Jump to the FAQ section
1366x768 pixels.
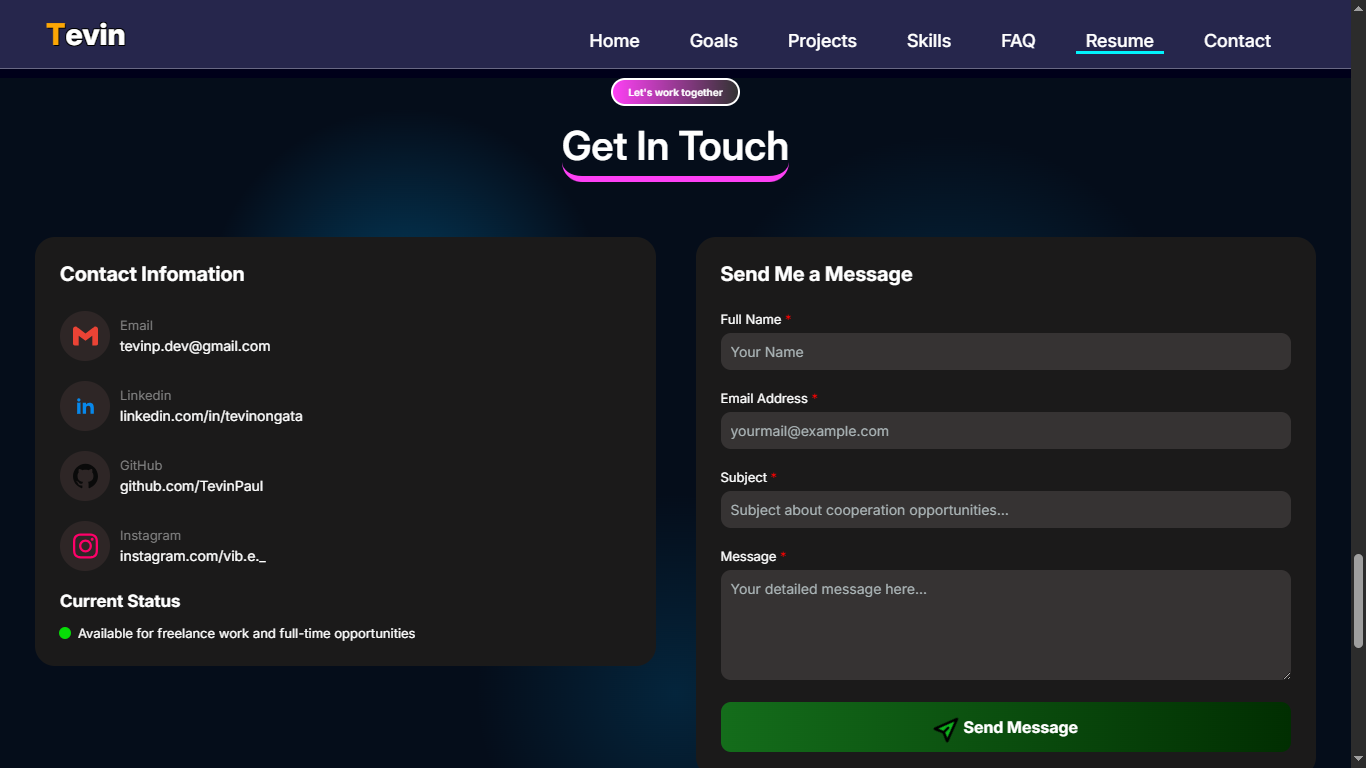click(1018, 41)
